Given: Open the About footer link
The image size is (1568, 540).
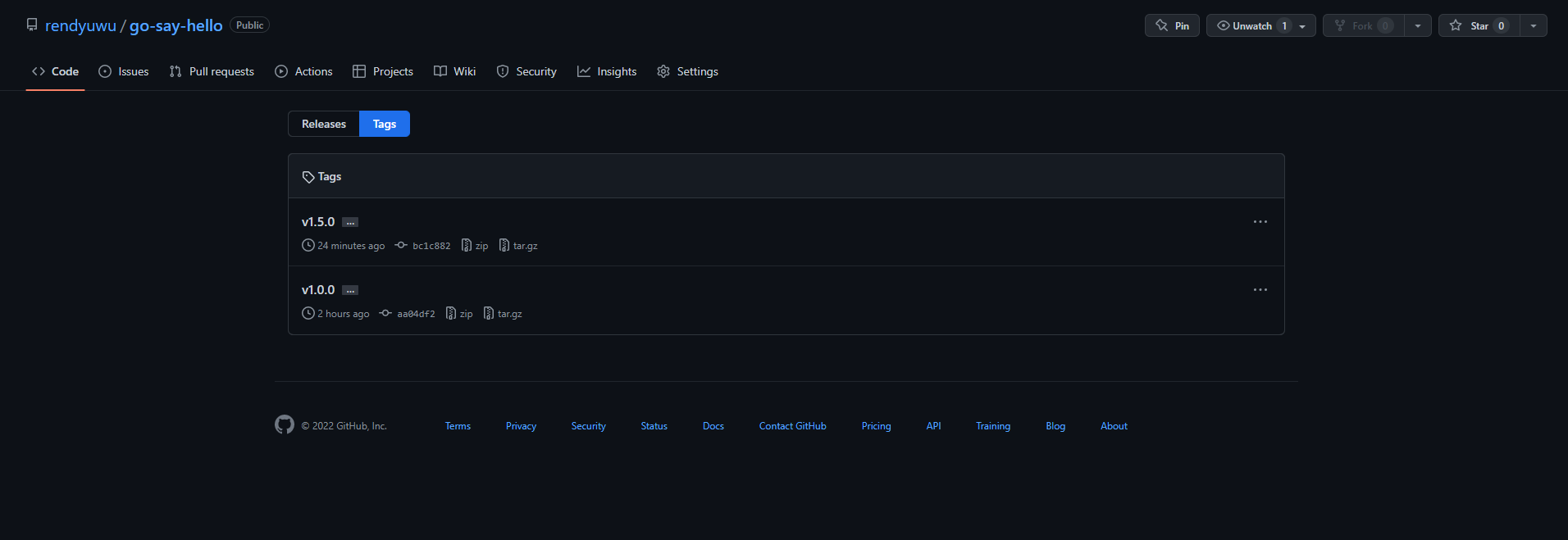Looking at the screenshot, I should [1114, 426].
